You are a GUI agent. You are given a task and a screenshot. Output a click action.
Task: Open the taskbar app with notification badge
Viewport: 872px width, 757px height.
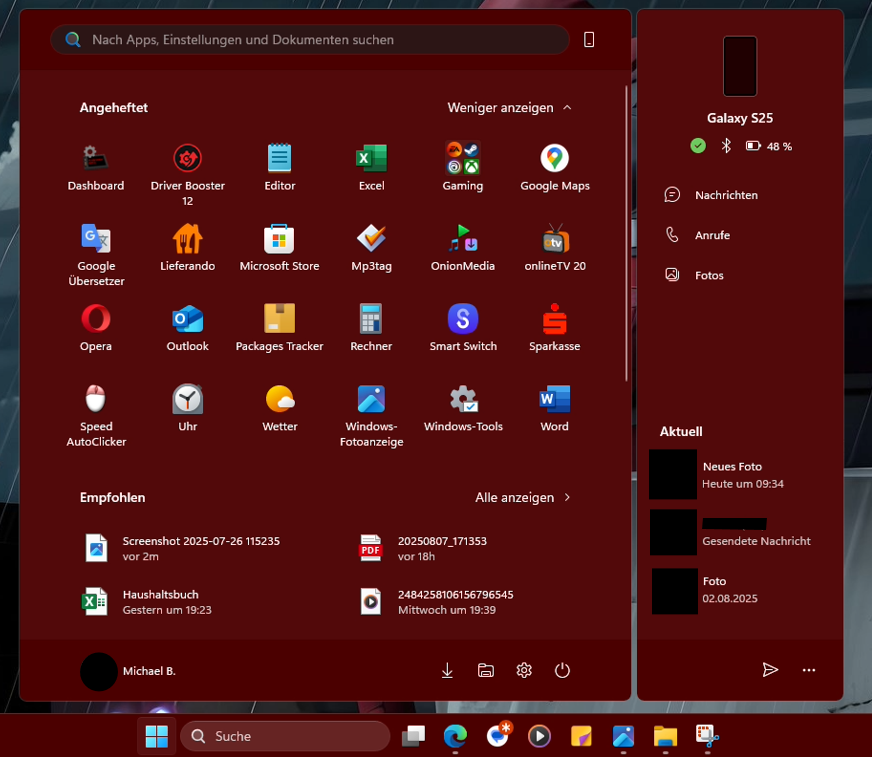pyautogui.click(x=498, y=735)
